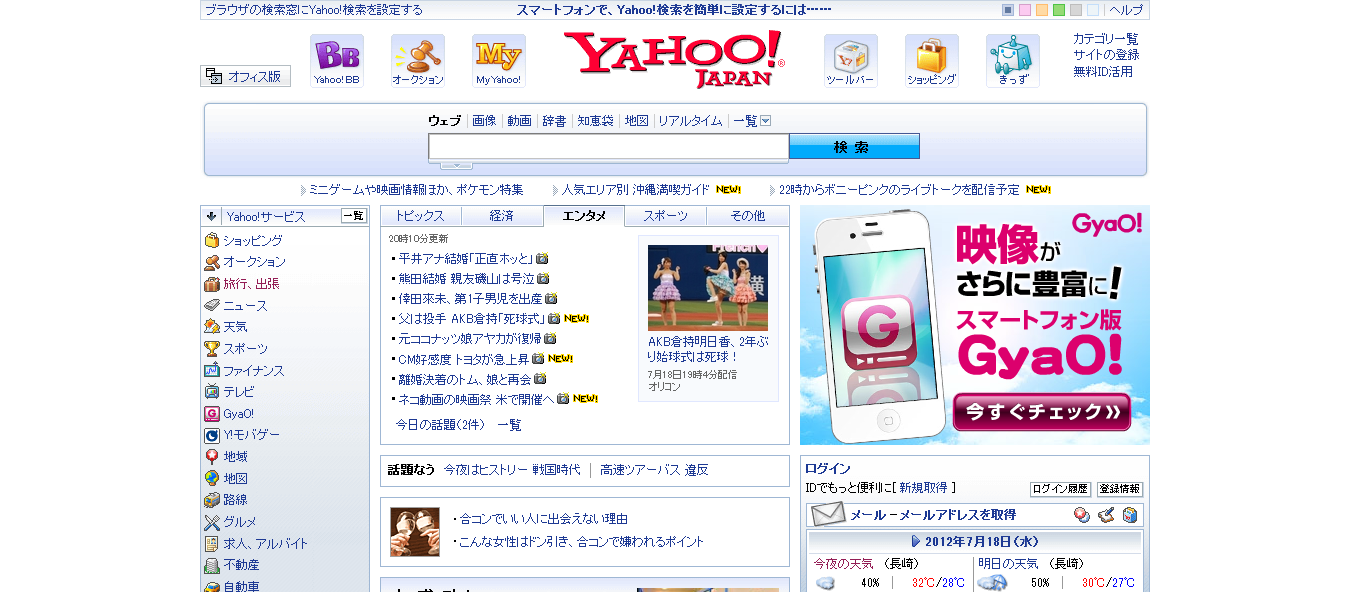The image size is (1349, 592).
Task: Click the グルメ fork and knife icon
Action: (x=212, y=522)
